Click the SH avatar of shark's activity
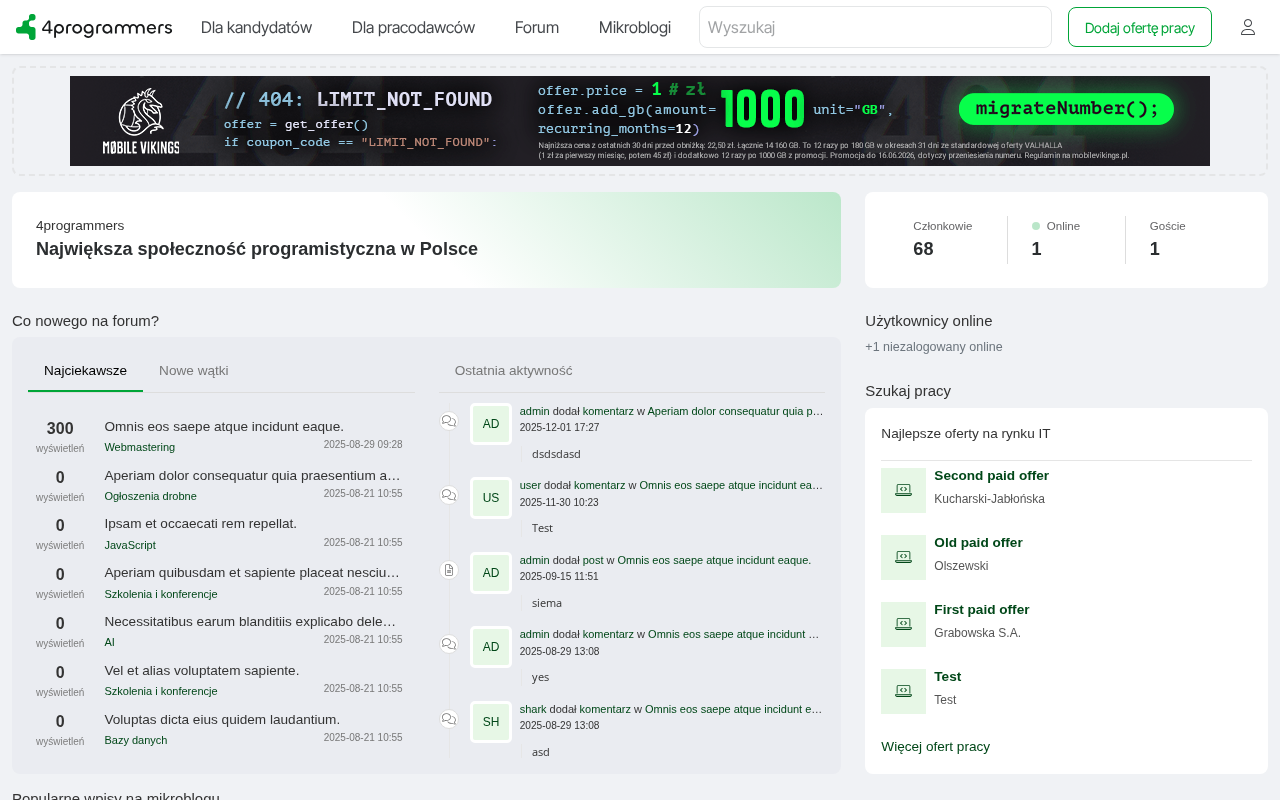Image resolution: width=1280 pixels, height=800 pixels. click(x=491, y=722)
